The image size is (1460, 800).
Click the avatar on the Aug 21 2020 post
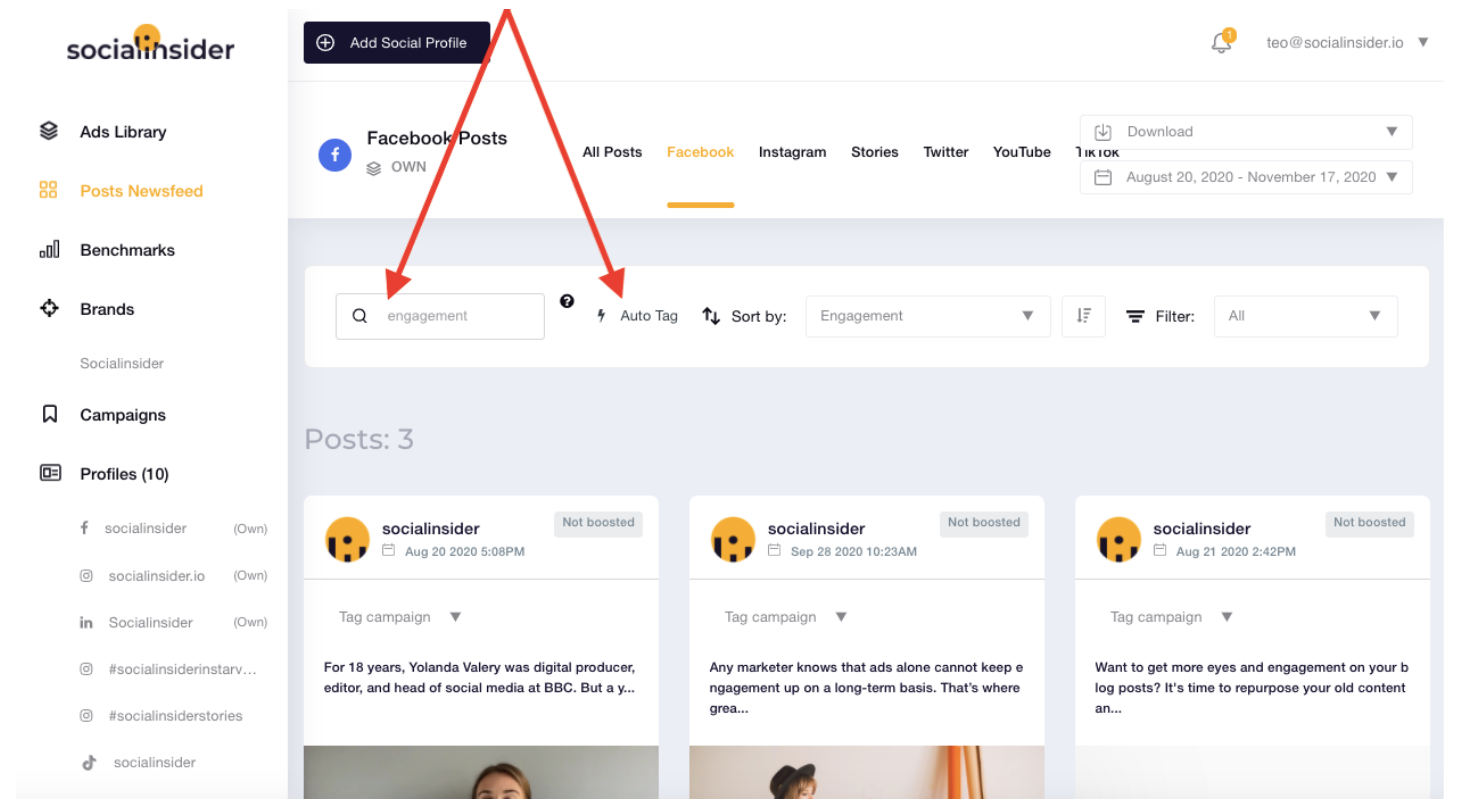coord(1119,539)
